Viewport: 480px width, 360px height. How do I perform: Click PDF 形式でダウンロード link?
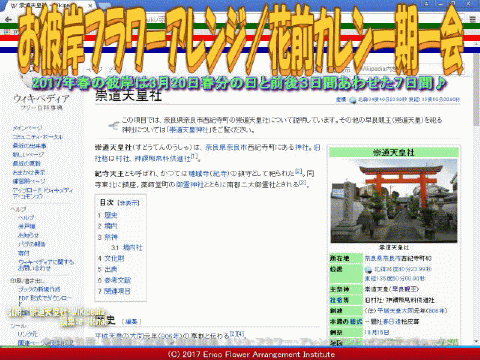pyautogui.click(x=45, y=300)
